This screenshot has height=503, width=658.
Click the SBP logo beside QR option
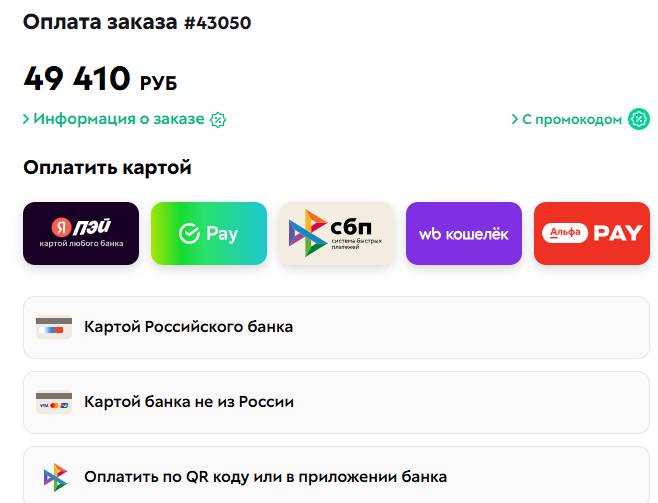tap(54, 477)
